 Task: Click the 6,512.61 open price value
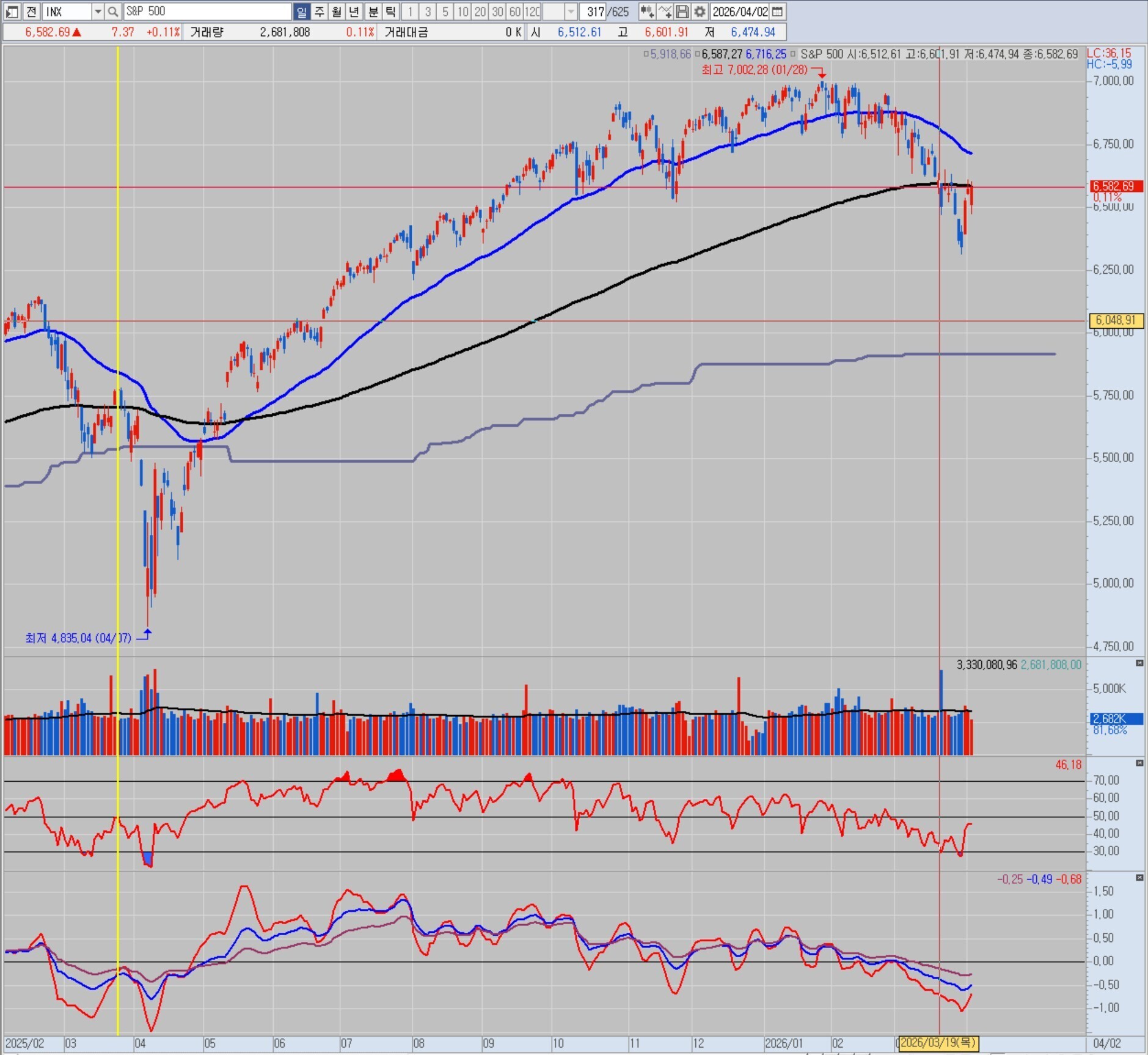point(579,32)
